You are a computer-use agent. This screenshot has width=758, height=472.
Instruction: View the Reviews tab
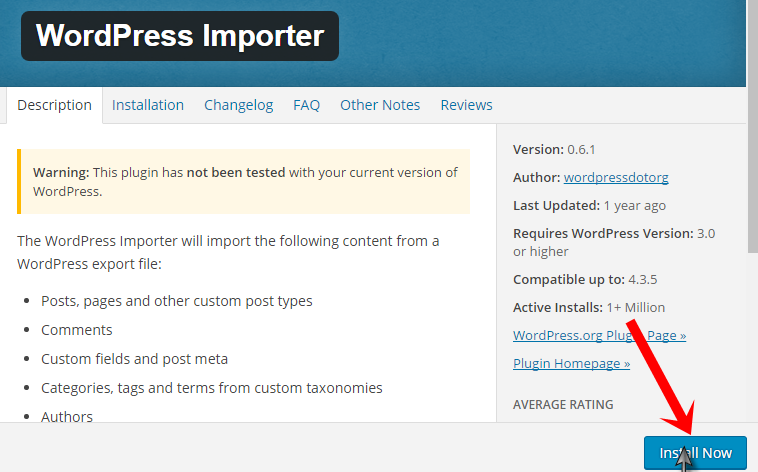click(x=466, y=105)
